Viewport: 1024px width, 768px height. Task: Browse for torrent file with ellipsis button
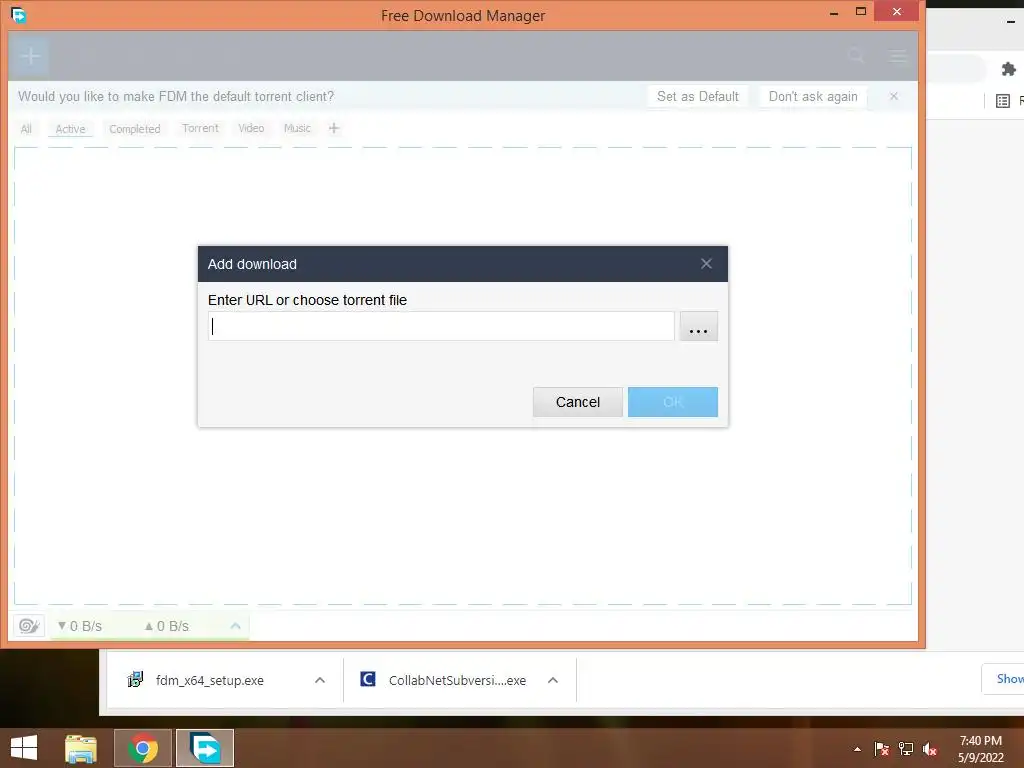[698, 326]
